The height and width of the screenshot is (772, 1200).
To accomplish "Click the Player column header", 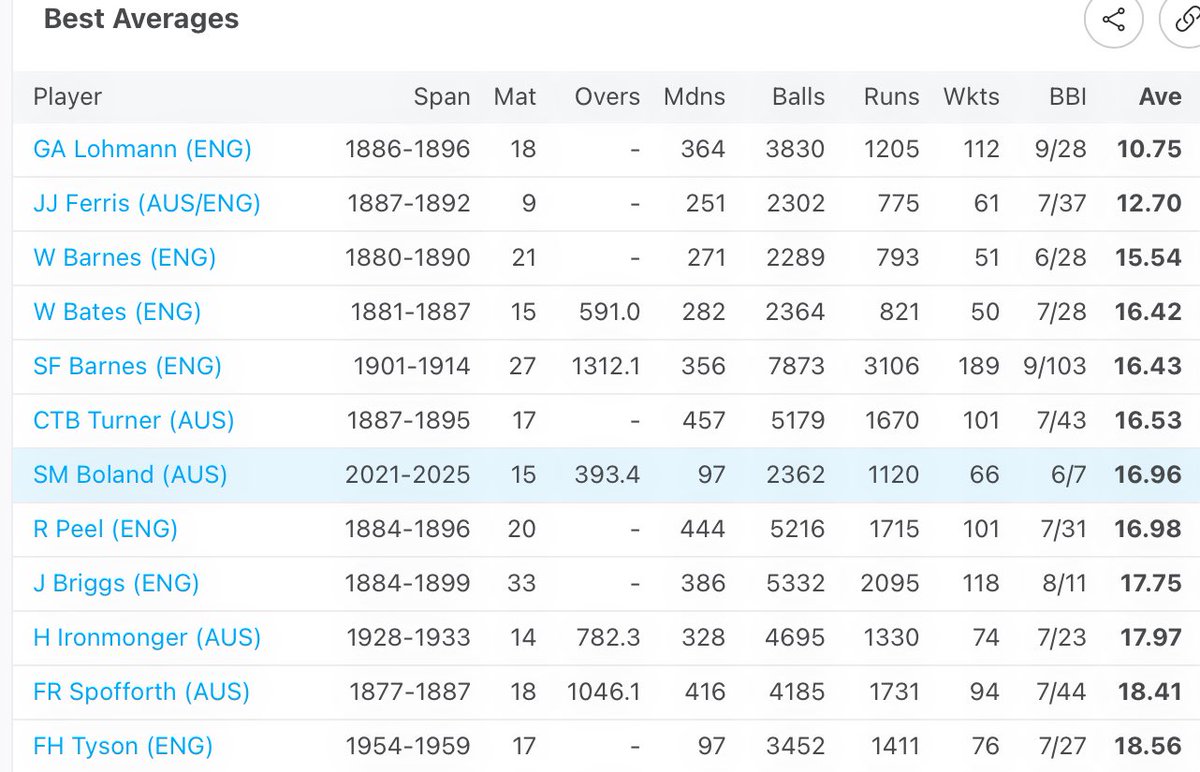I will click(68, 97).
